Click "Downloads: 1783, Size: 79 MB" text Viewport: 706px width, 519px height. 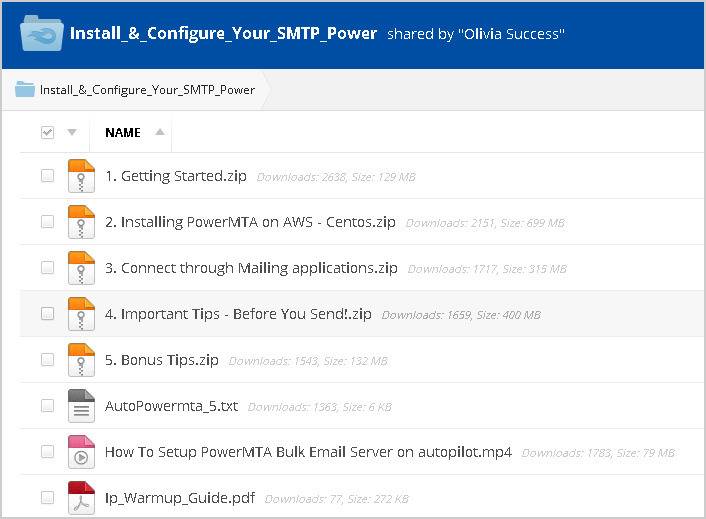pos(598,452)
